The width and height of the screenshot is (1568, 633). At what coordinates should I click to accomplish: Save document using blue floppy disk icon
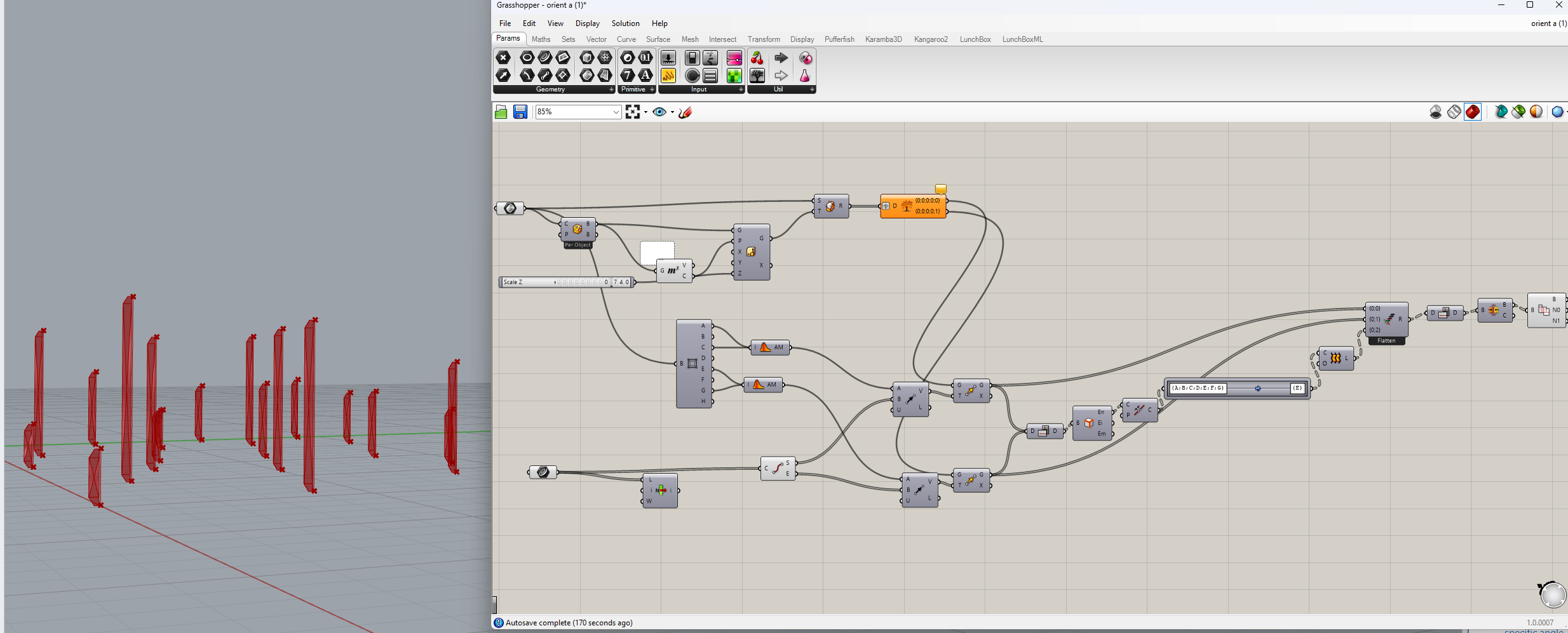[x=520, y=112]
